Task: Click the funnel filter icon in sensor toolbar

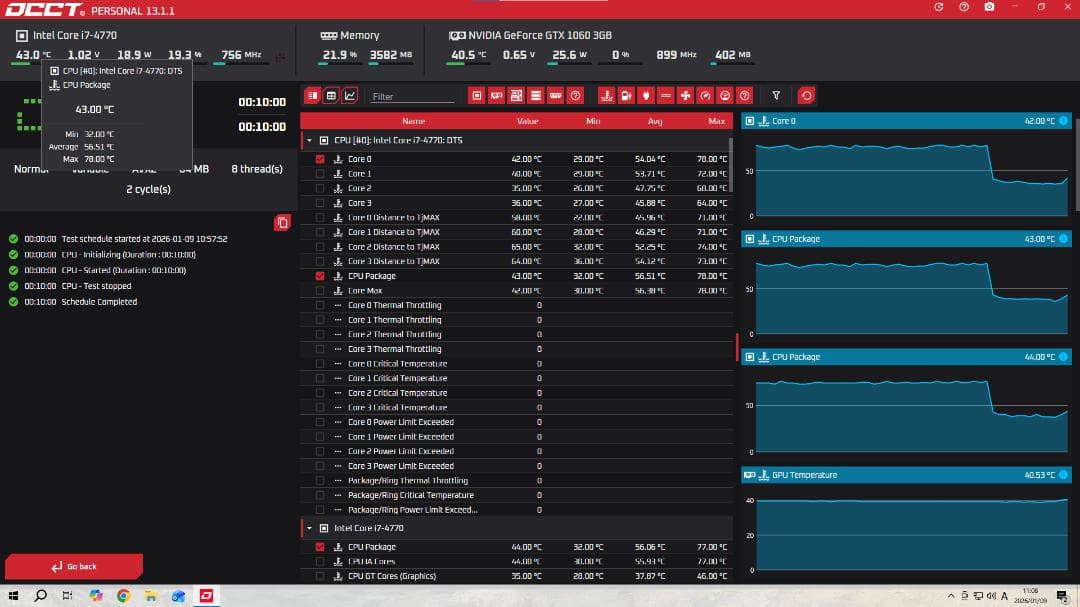Action: pos(776,96)
